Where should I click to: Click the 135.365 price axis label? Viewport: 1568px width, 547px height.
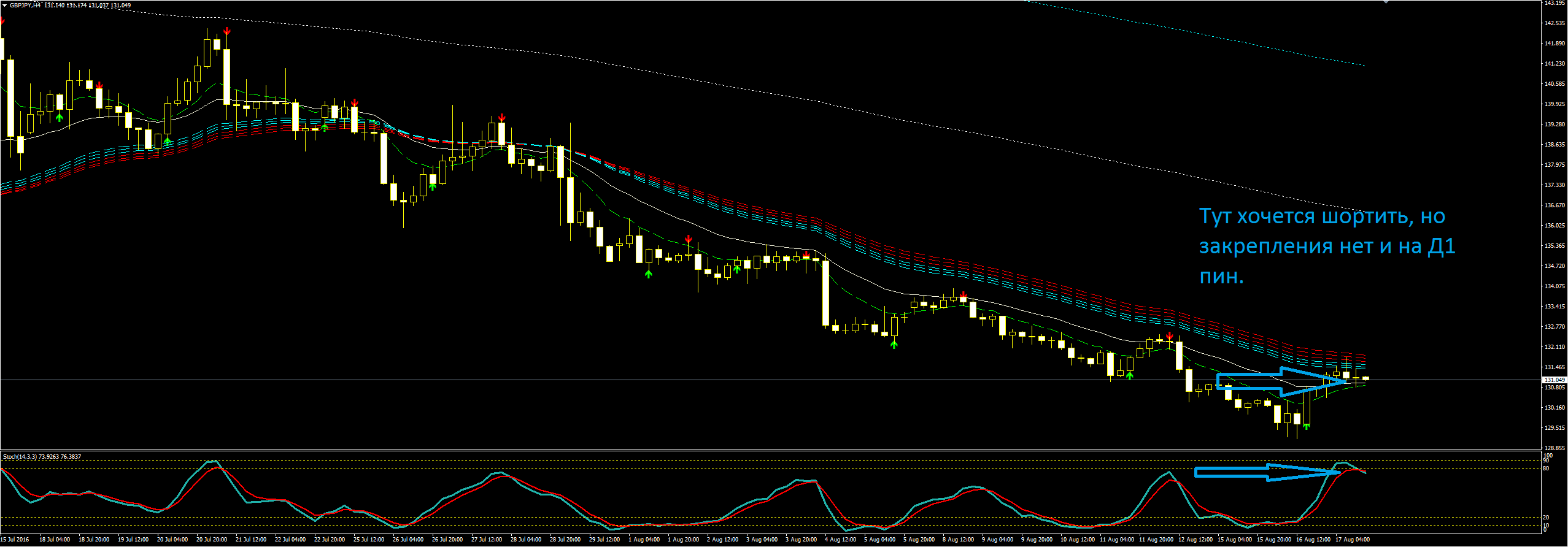[1554, 246]
